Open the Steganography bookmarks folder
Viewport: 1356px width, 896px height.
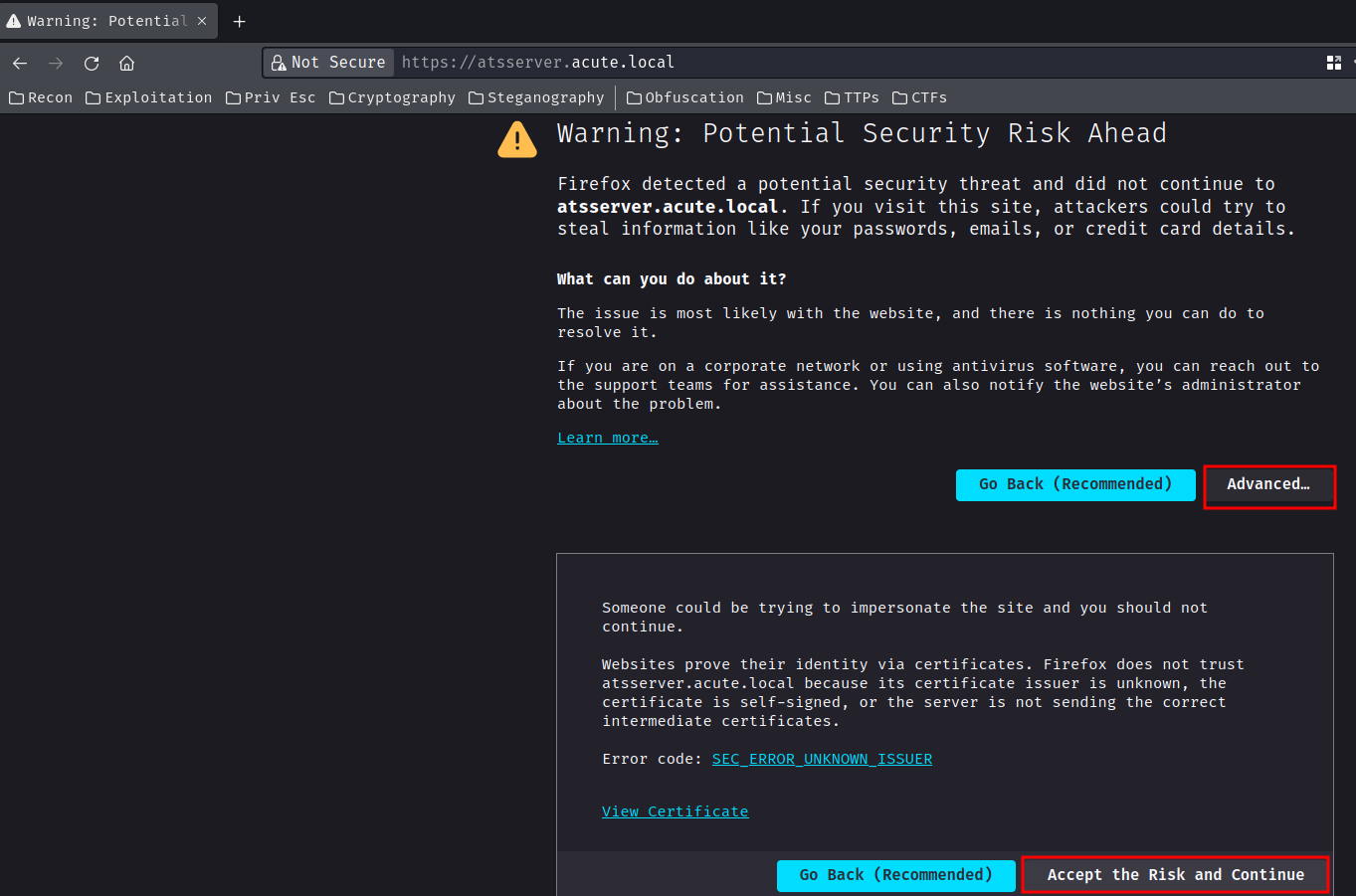point(536,97)
